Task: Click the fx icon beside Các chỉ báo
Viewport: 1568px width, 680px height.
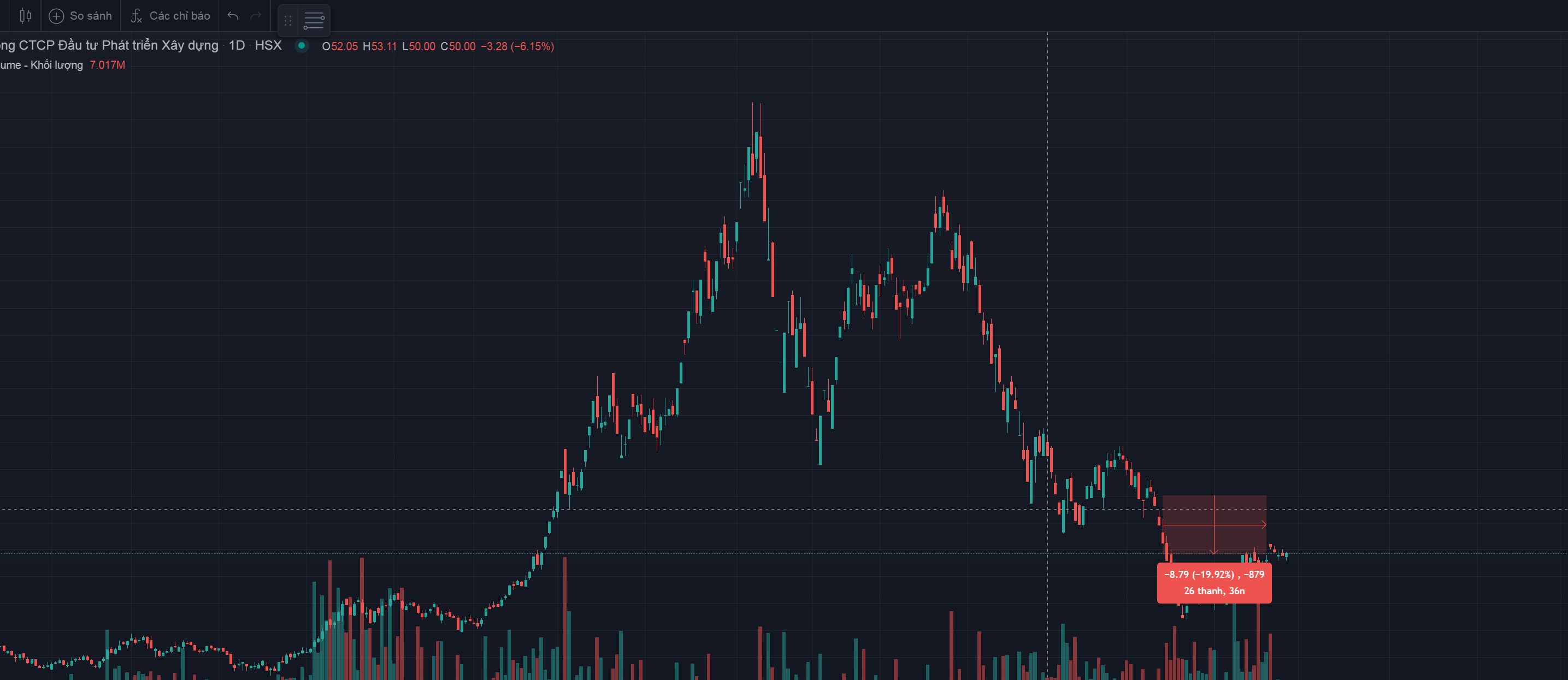Action: coord(137,16)
